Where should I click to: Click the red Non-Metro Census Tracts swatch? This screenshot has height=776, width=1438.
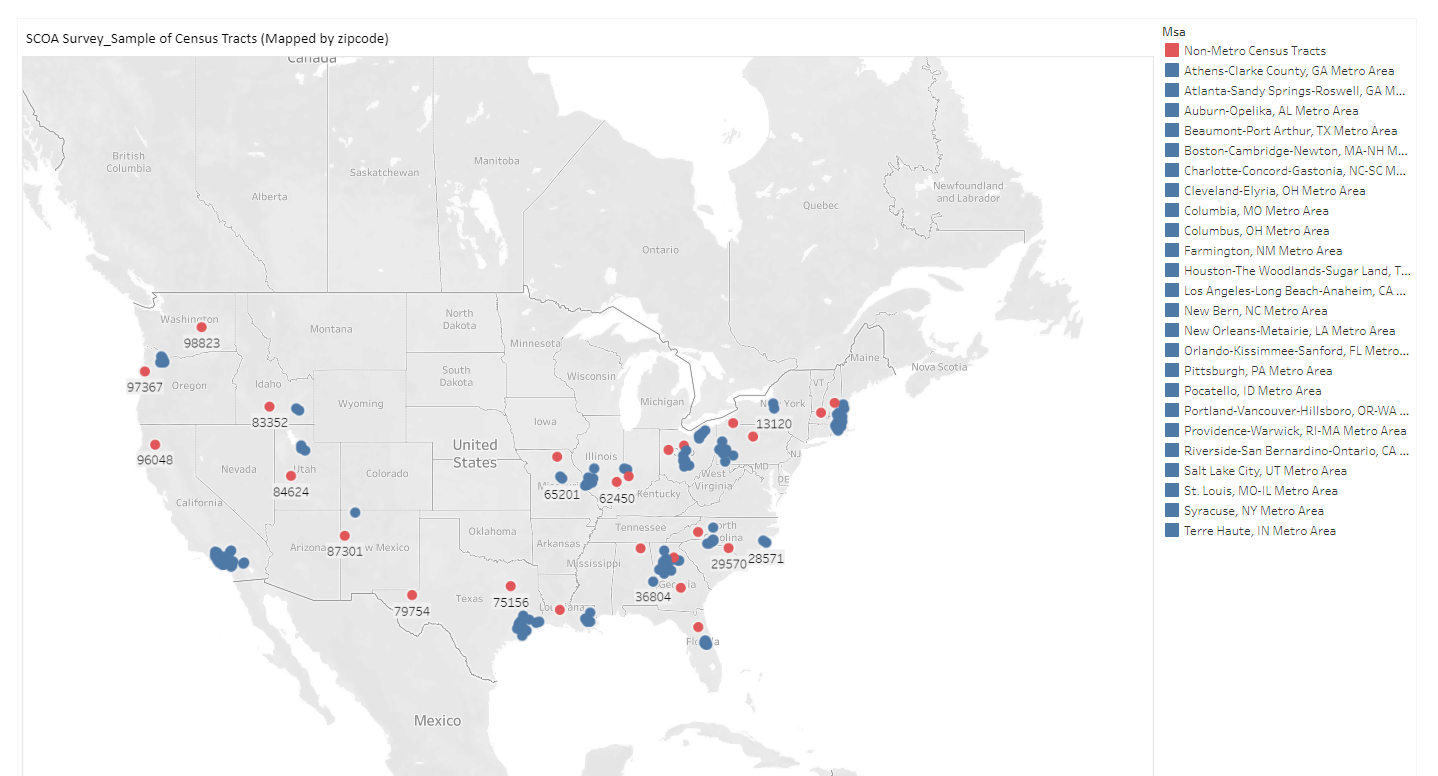pyautogui.click(x=1171, y=50)
